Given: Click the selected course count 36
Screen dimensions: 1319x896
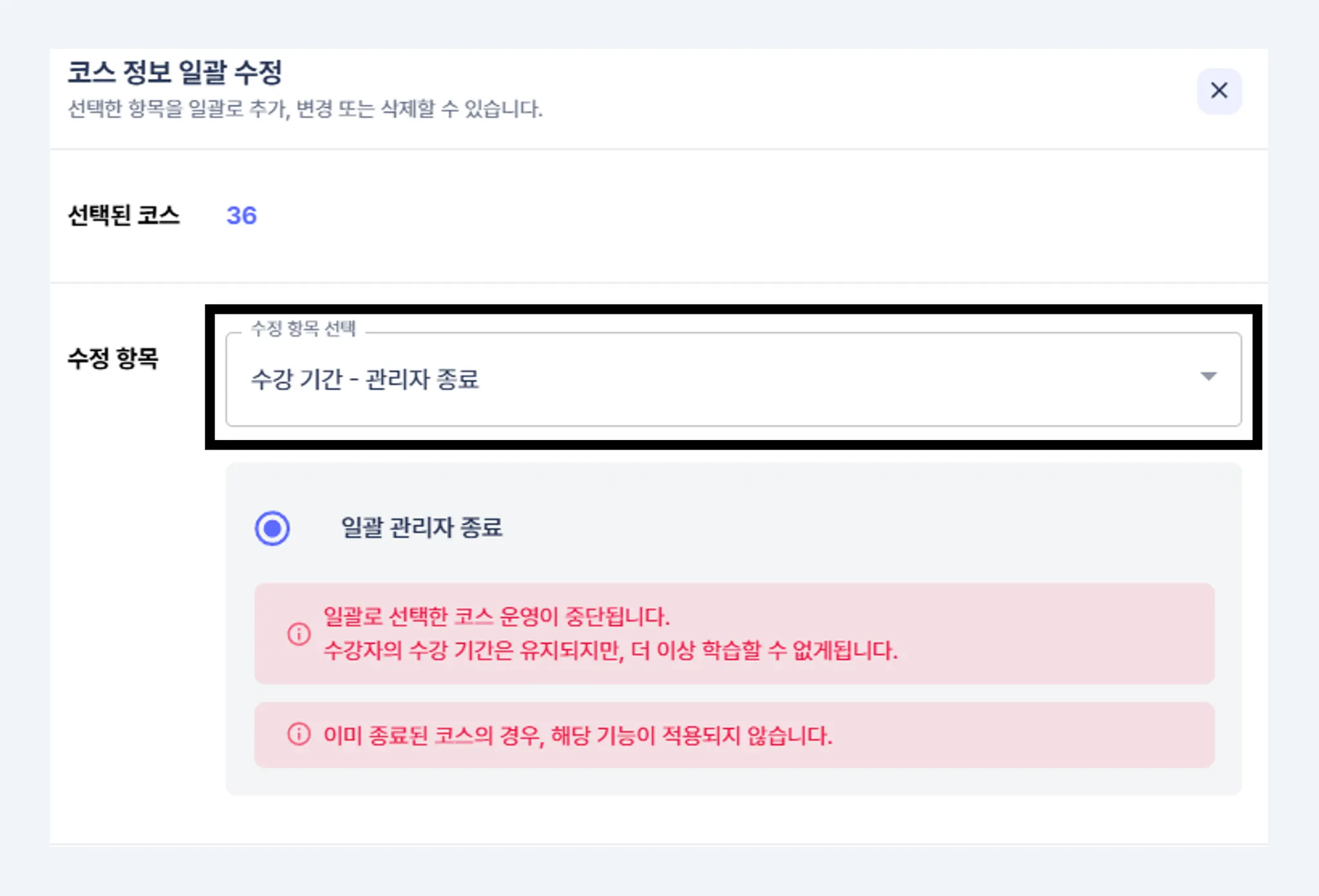Looking at the screenshot, I should 242,215.
